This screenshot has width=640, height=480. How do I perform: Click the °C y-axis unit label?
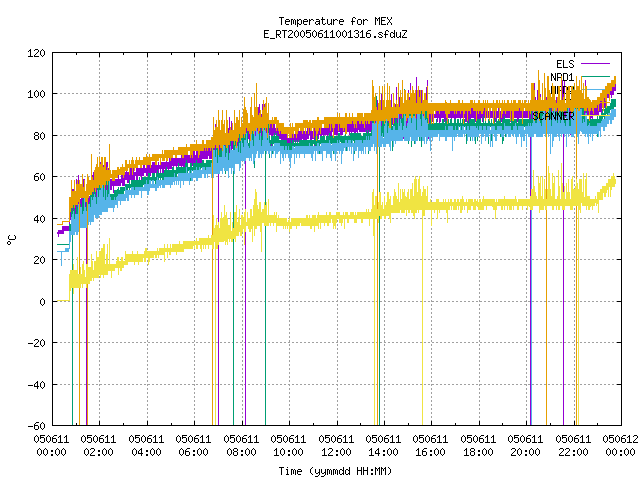[x=11, y=240]
